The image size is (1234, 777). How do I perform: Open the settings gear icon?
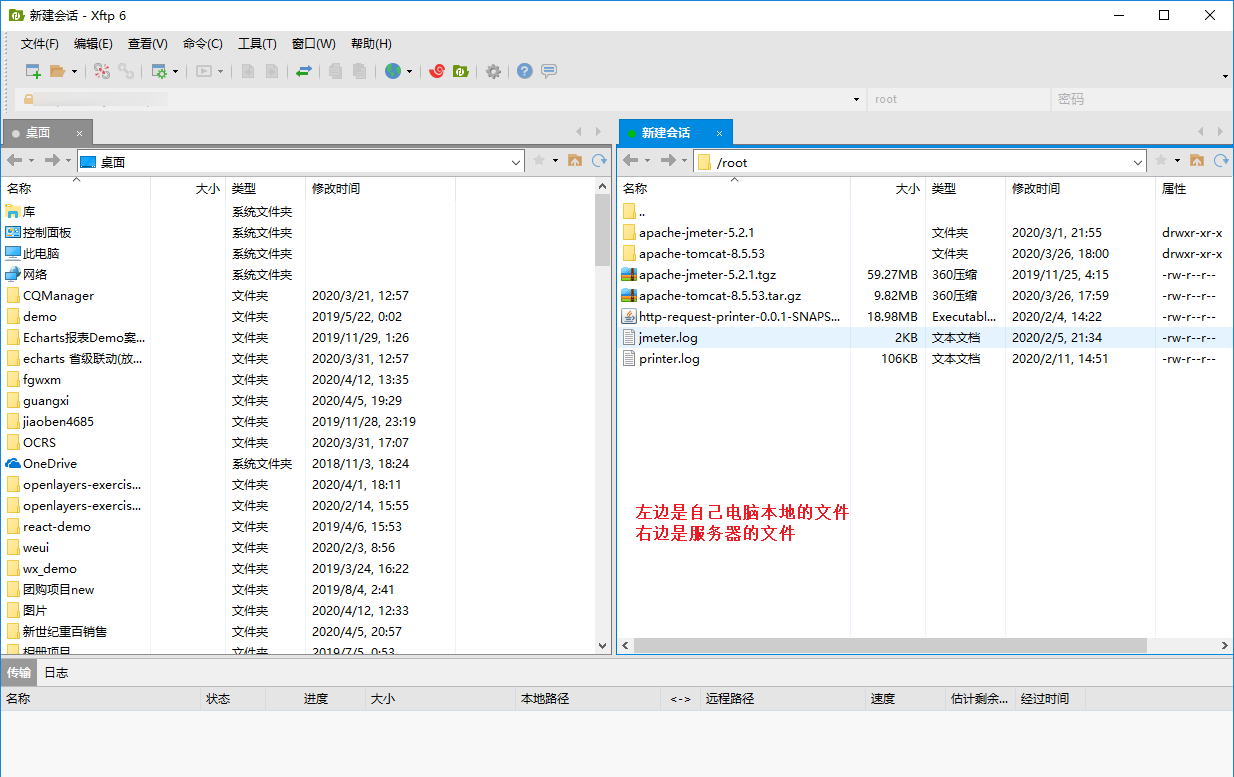[494, 71]
